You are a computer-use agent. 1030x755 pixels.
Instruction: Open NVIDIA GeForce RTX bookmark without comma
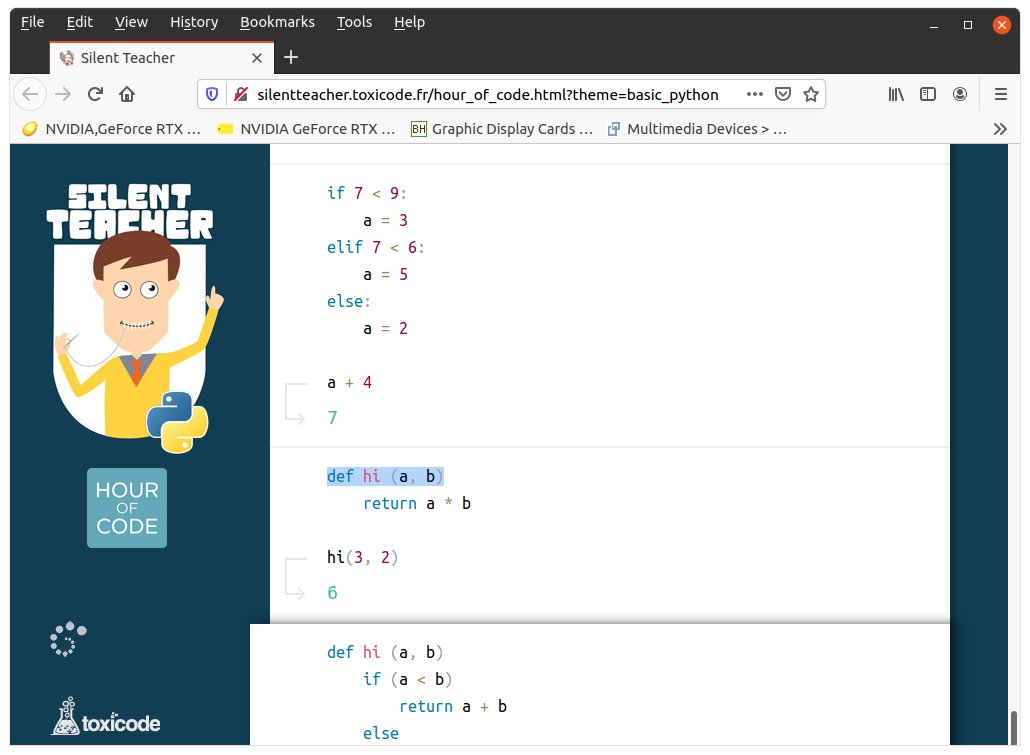(307, 129)
